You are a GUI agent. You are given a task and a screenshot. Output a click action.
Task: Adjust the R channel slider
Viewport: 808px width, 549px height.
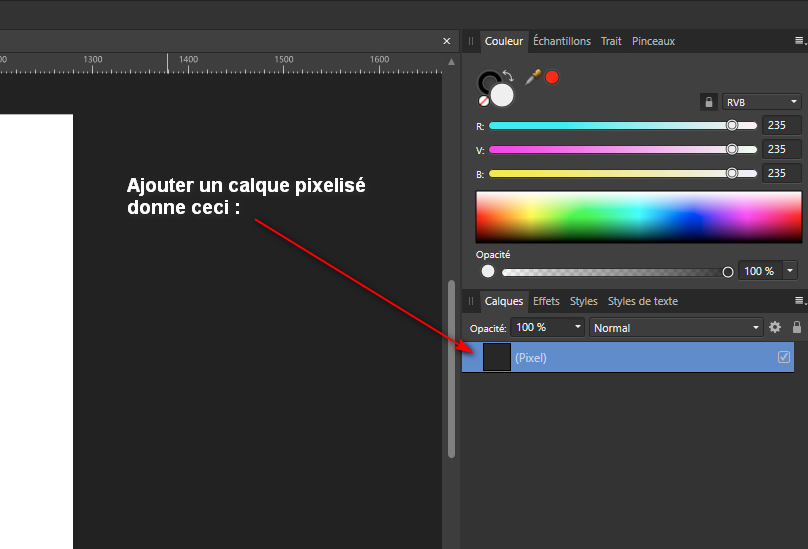(x=622, y=125)
